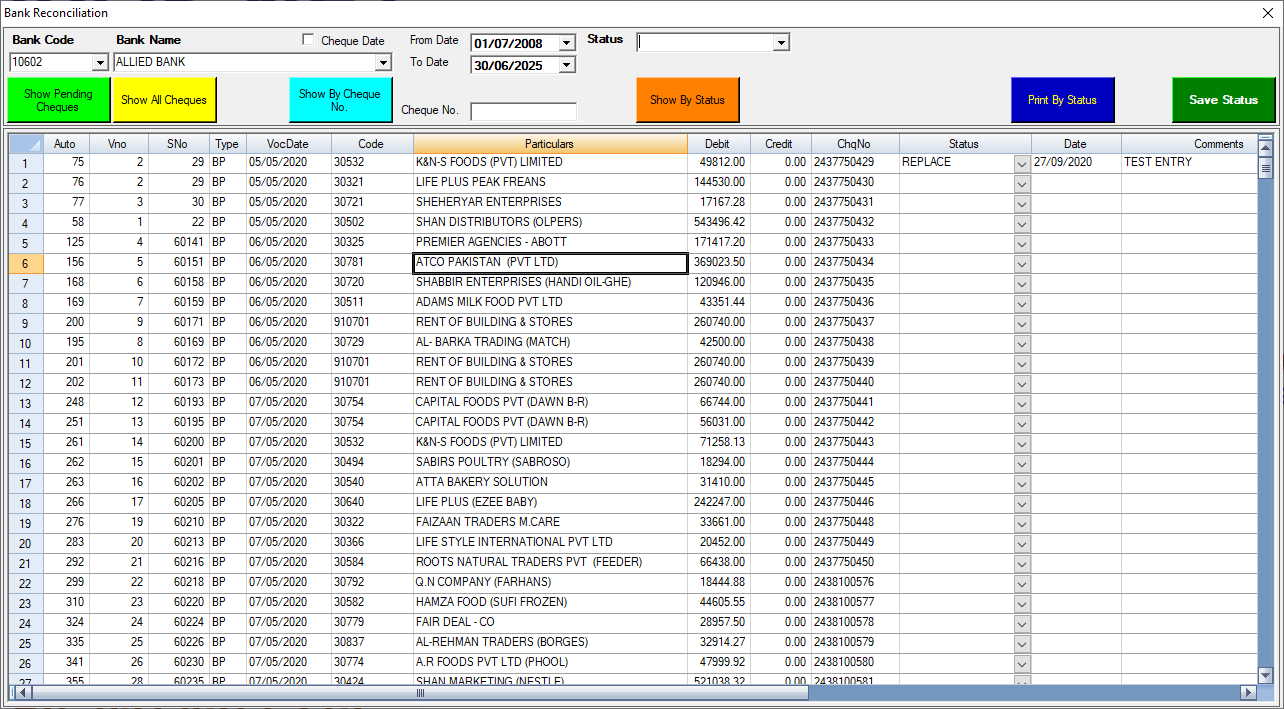The width and height of the screenshot is (1284, 709).
Task: Click AL- BARKA TRADING (MATCH) cell
Action: 550,342
